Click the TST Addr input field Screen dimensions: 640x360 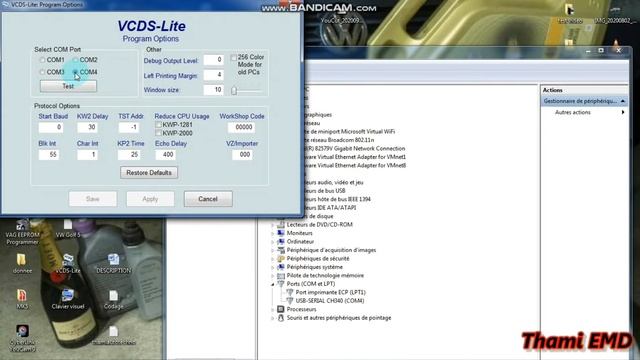(x=129, y=127)
